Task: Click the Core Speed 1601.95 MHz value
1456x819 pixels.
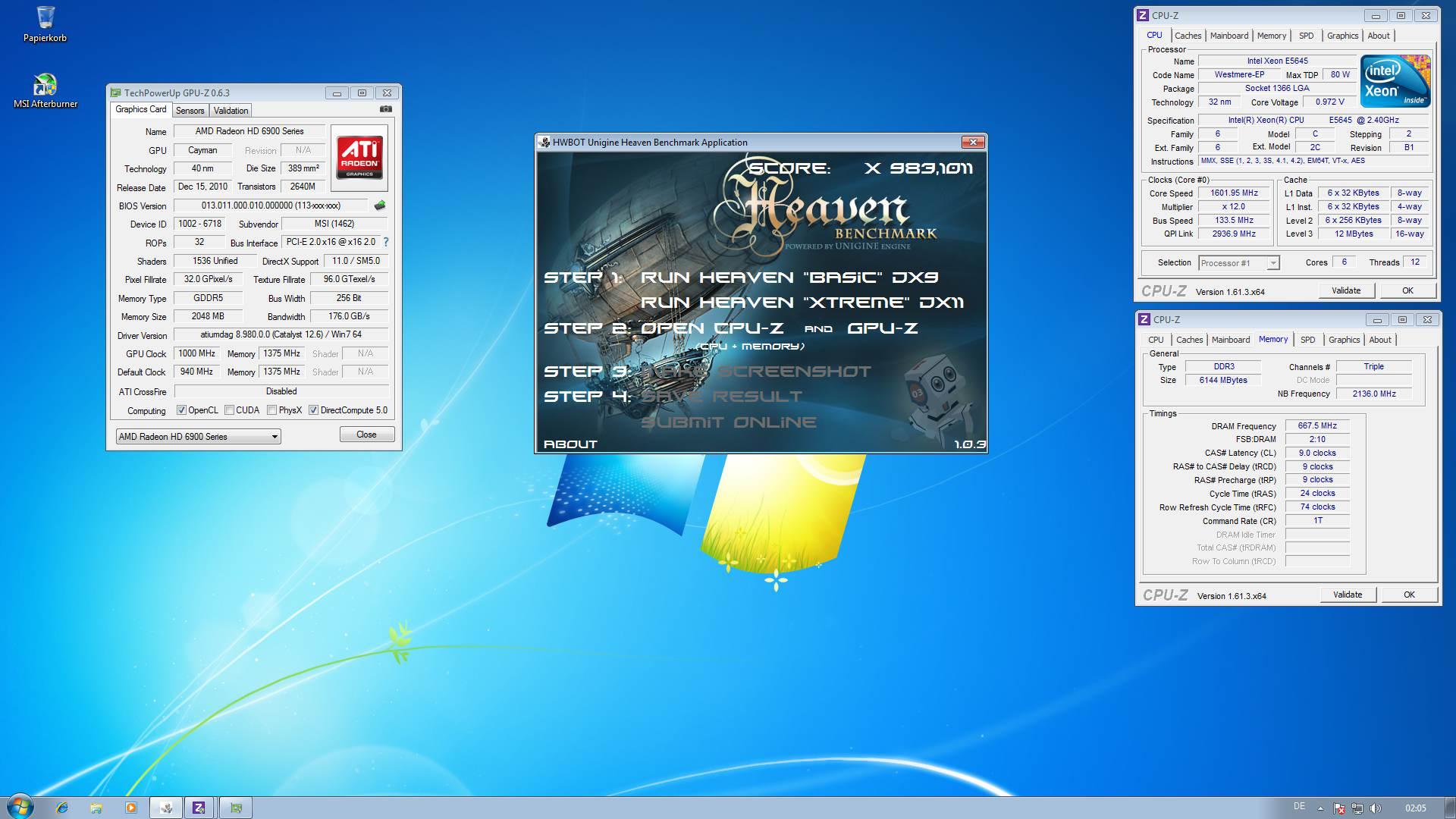Action: pos(1234,193)
